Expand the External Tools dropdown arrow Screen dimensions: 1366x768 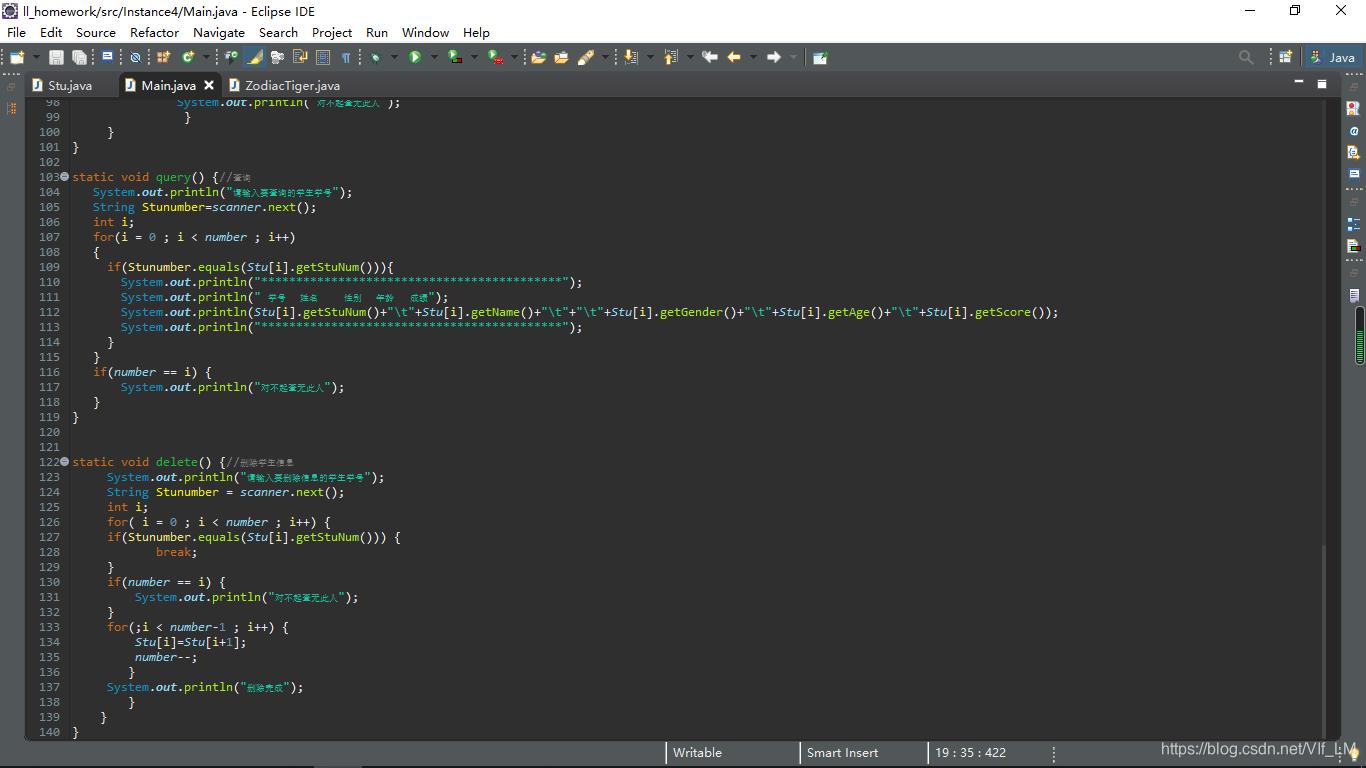pos(514,57)
